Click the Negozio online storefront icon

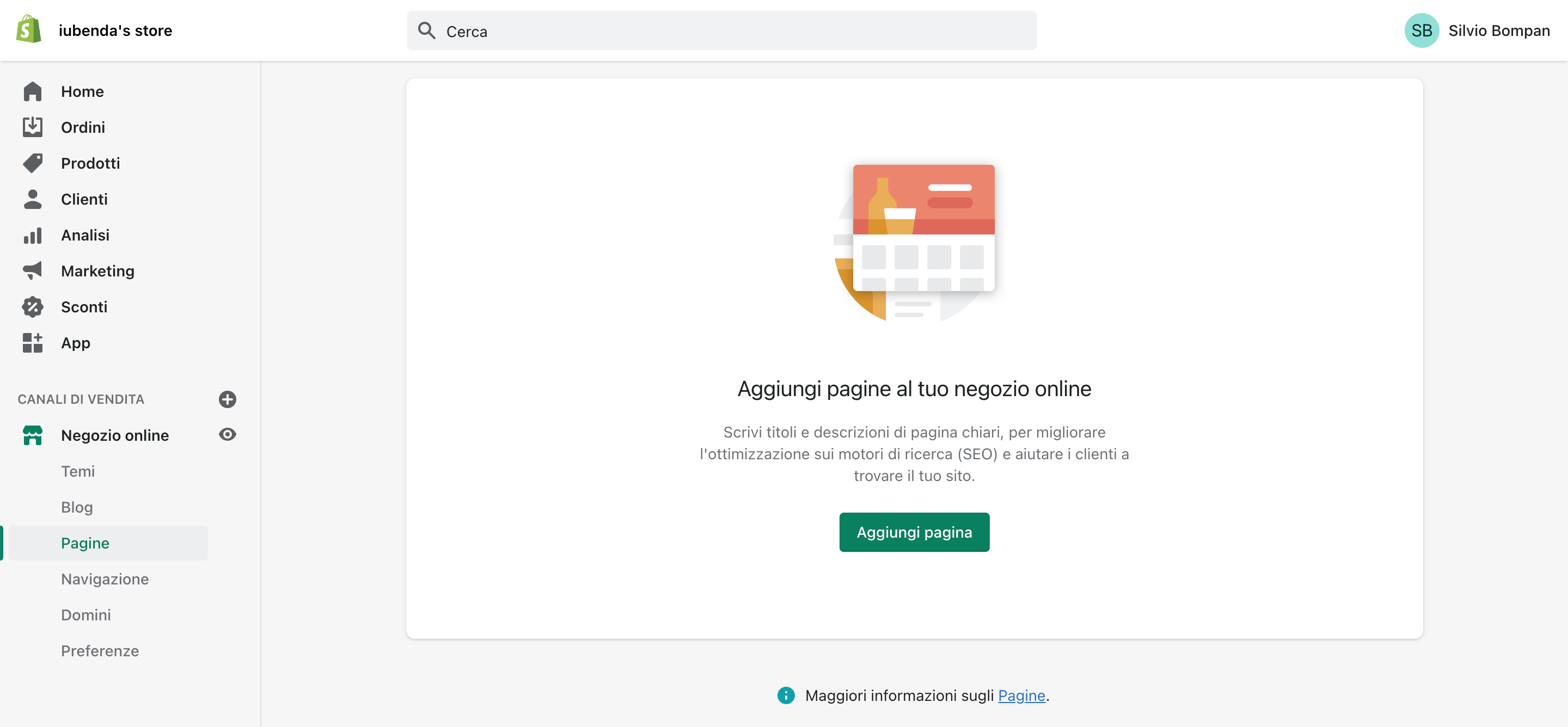32,435
